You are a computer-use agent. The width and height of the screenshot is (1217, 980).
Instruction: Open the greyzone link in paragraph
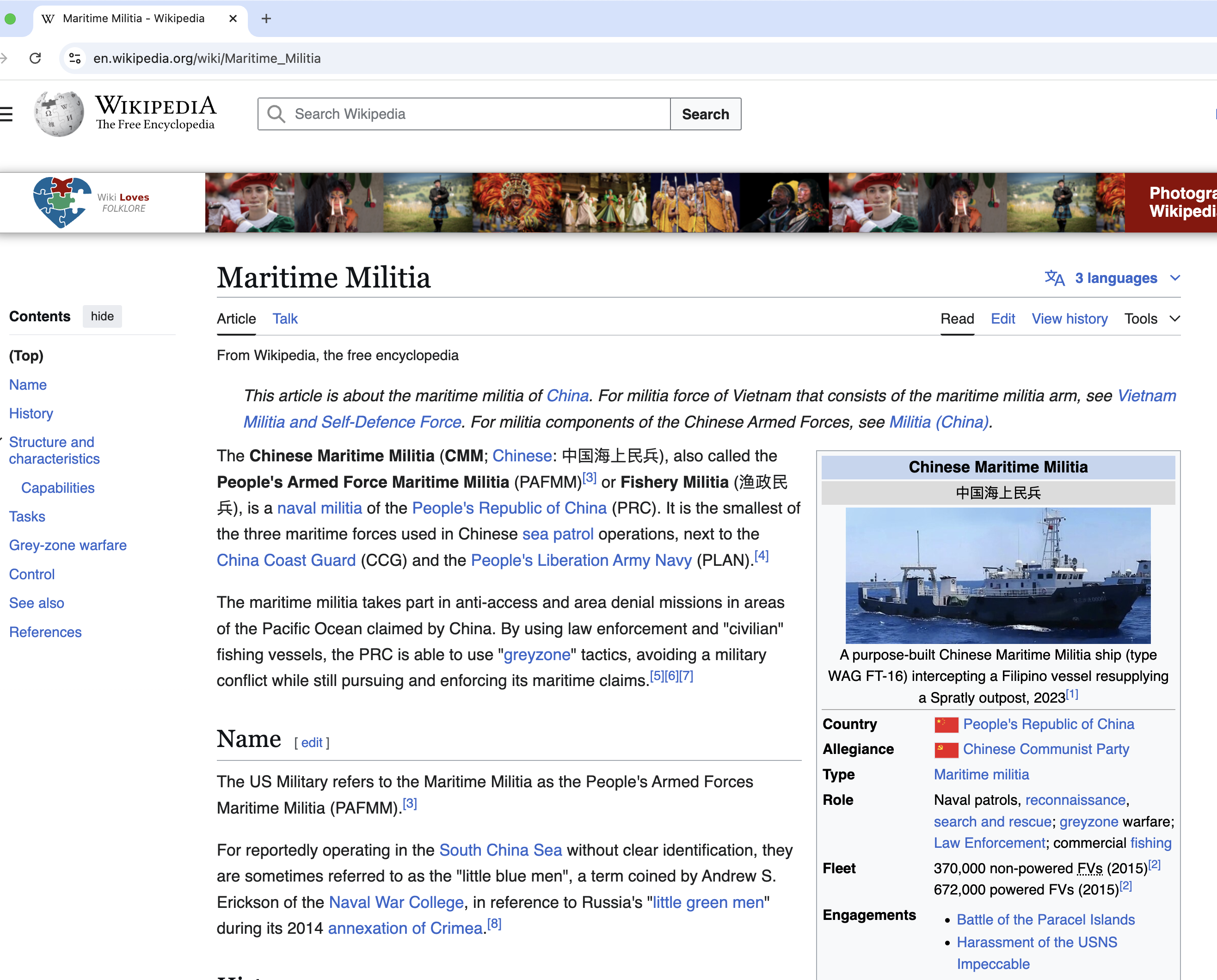(537, 655)
